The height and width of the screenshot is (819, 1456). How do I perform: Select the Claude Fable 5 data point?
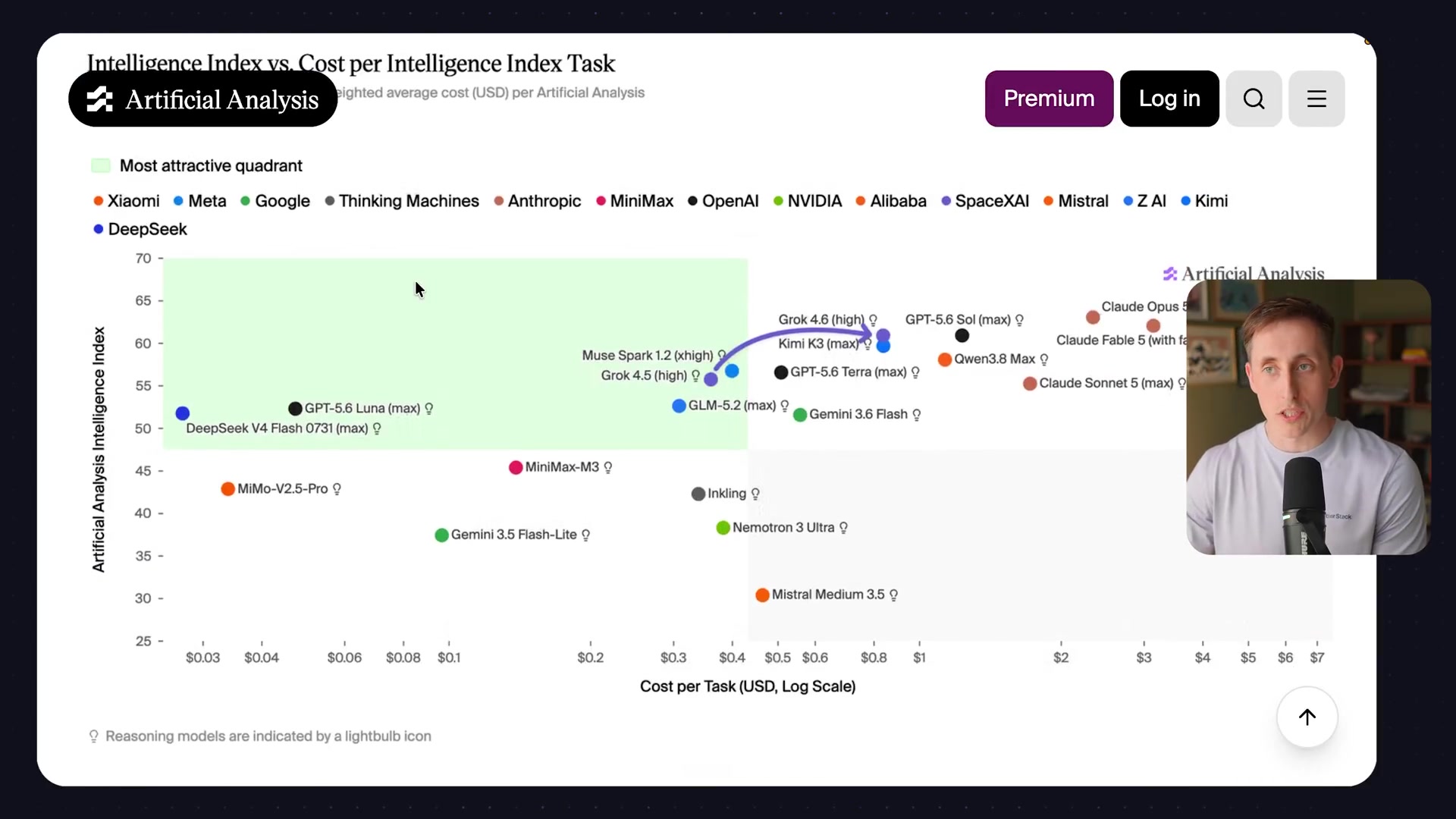click(x=1153, y=325)
